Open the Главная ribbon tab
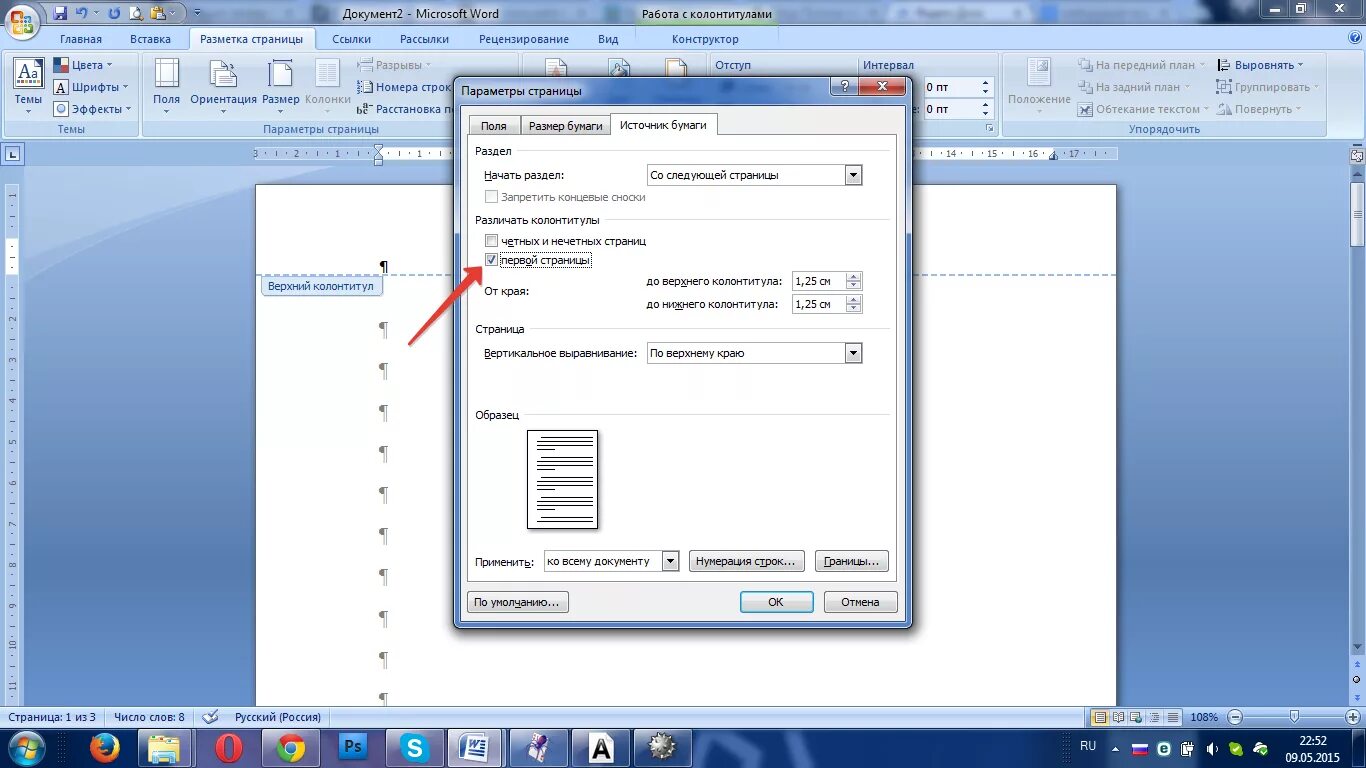The image size is (1366, 768). coord(81,39)
